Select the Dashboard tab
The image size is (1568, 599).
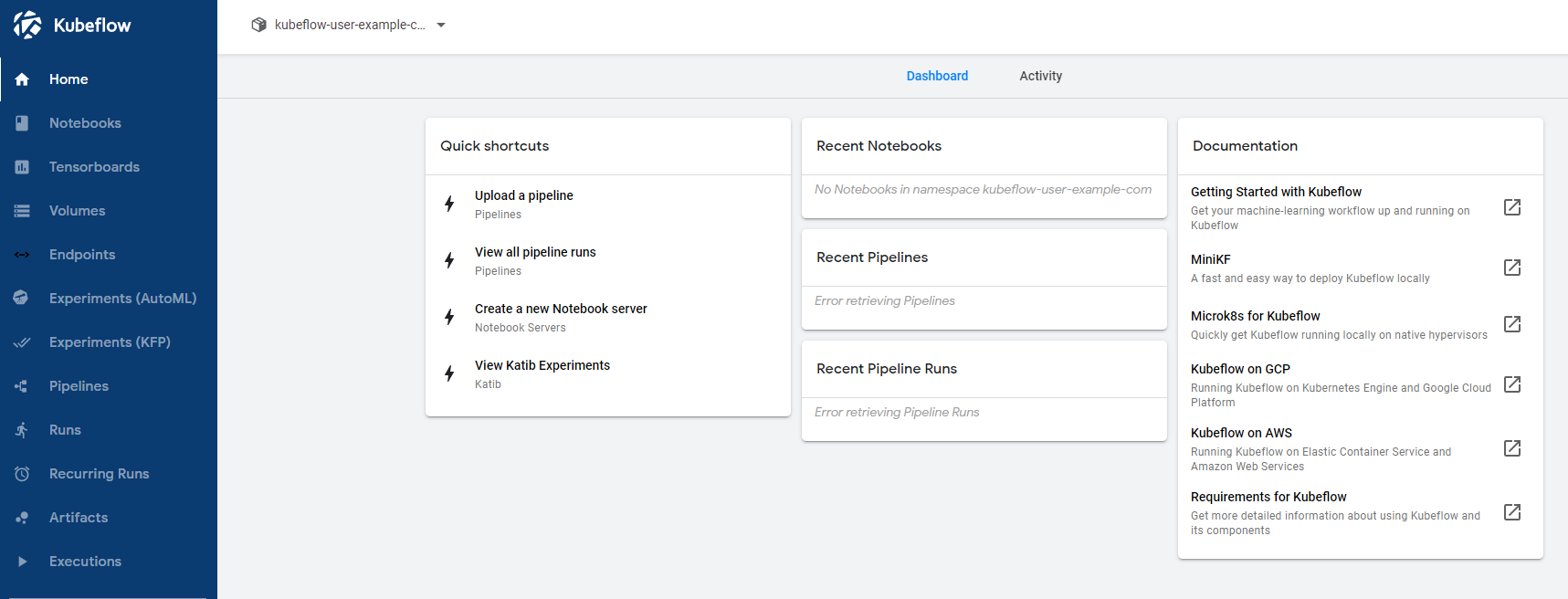click(x=937, y=76)
